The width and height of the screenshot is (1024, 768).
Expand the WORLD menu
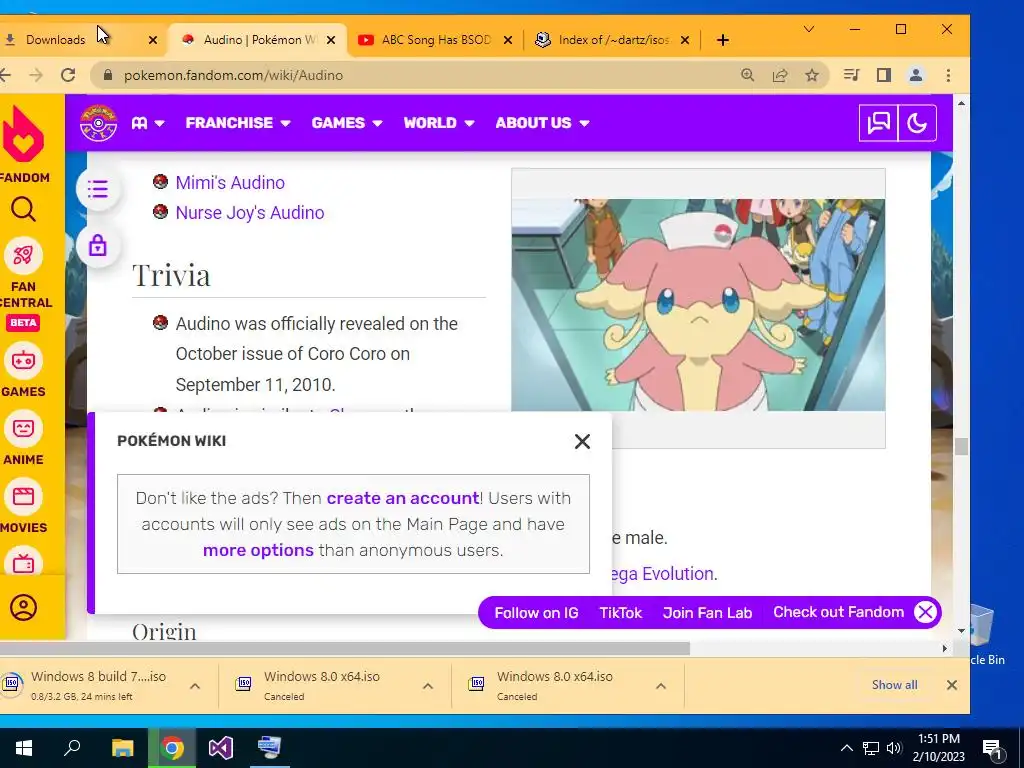[439, 123]
